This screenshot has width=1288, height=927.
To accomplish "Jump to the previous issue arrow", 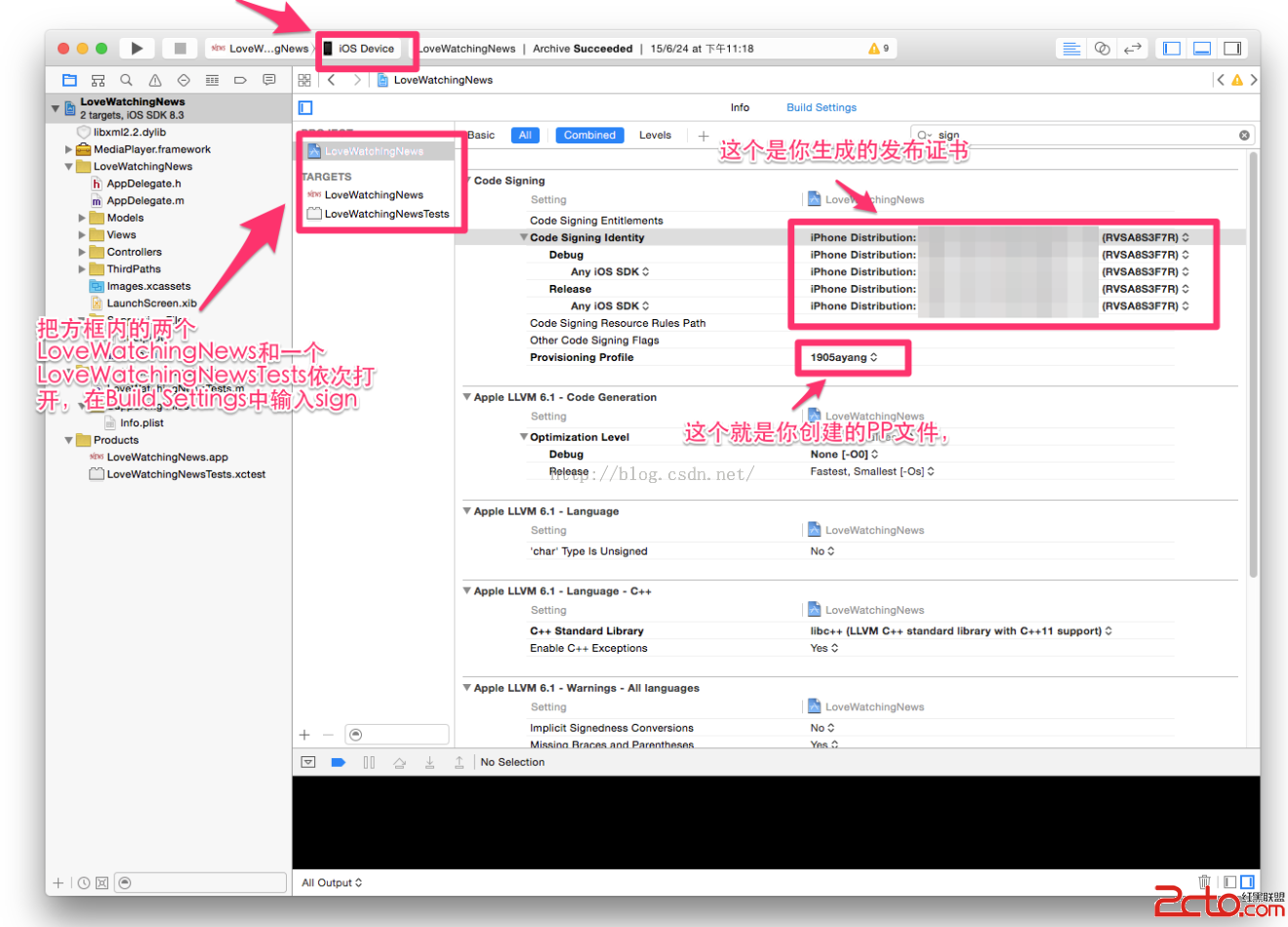I will (x=1221, y=80).
